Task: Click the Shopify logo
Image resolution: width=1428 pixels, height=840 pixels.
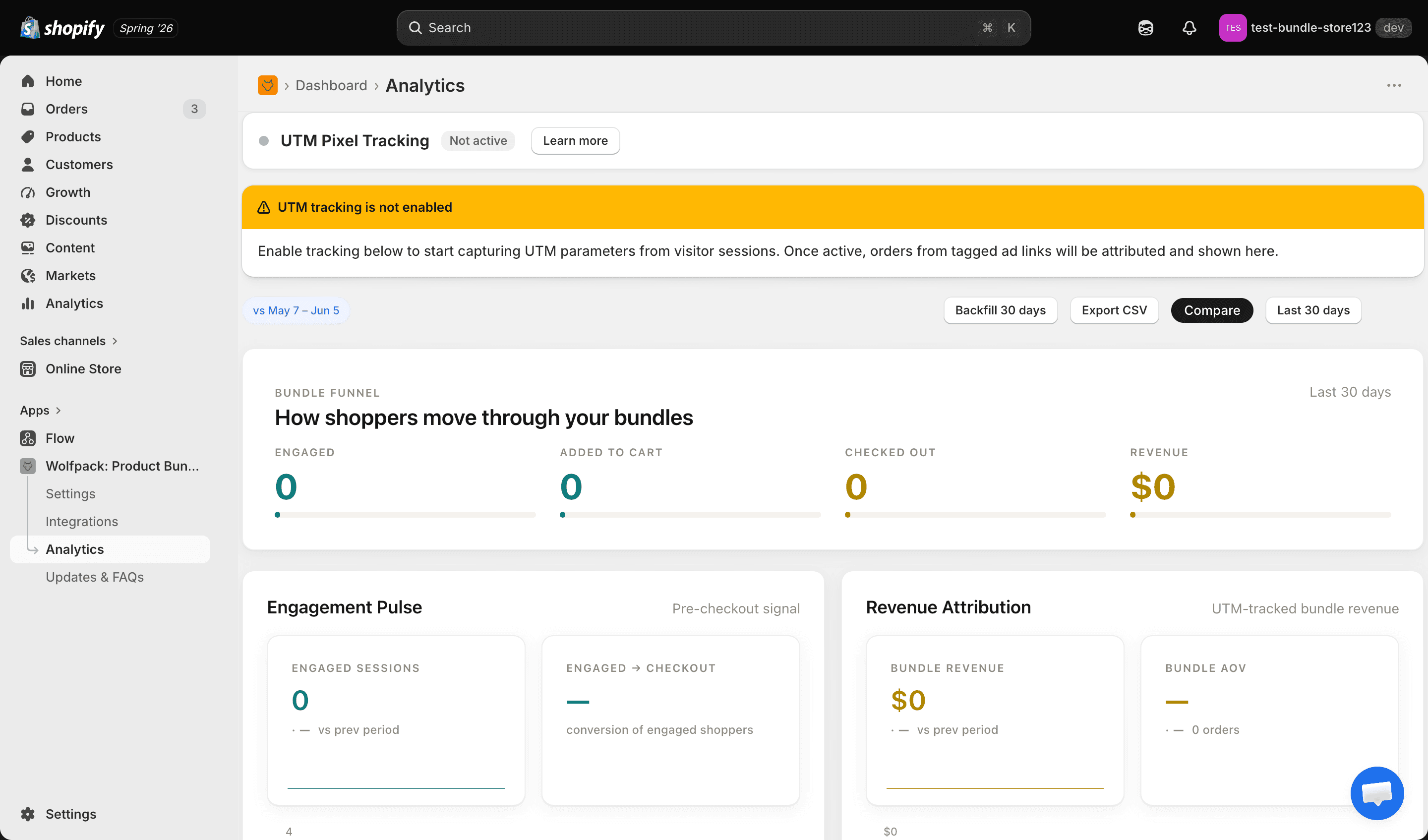Action: pos(62,28)
